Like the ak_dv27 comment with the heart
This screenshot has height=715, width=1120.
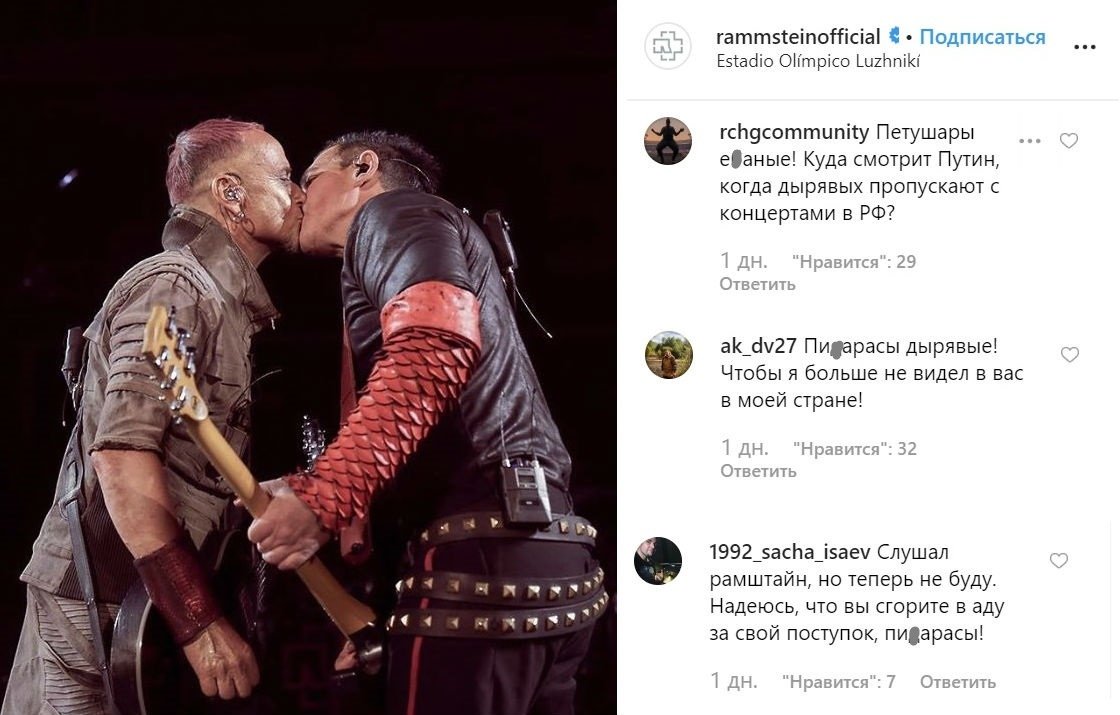pyautogui.click(x=1069, y=354)
